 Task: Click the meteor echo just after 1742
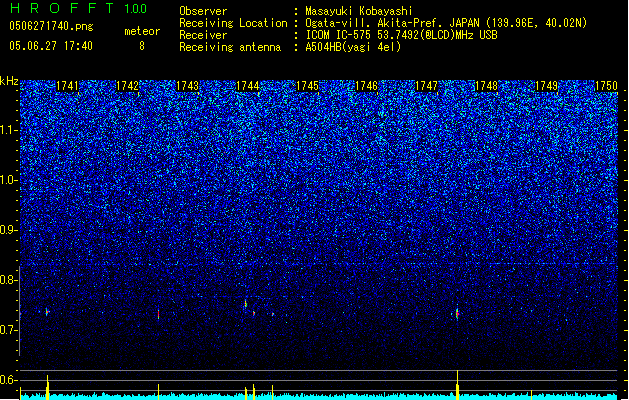(158, 315)
